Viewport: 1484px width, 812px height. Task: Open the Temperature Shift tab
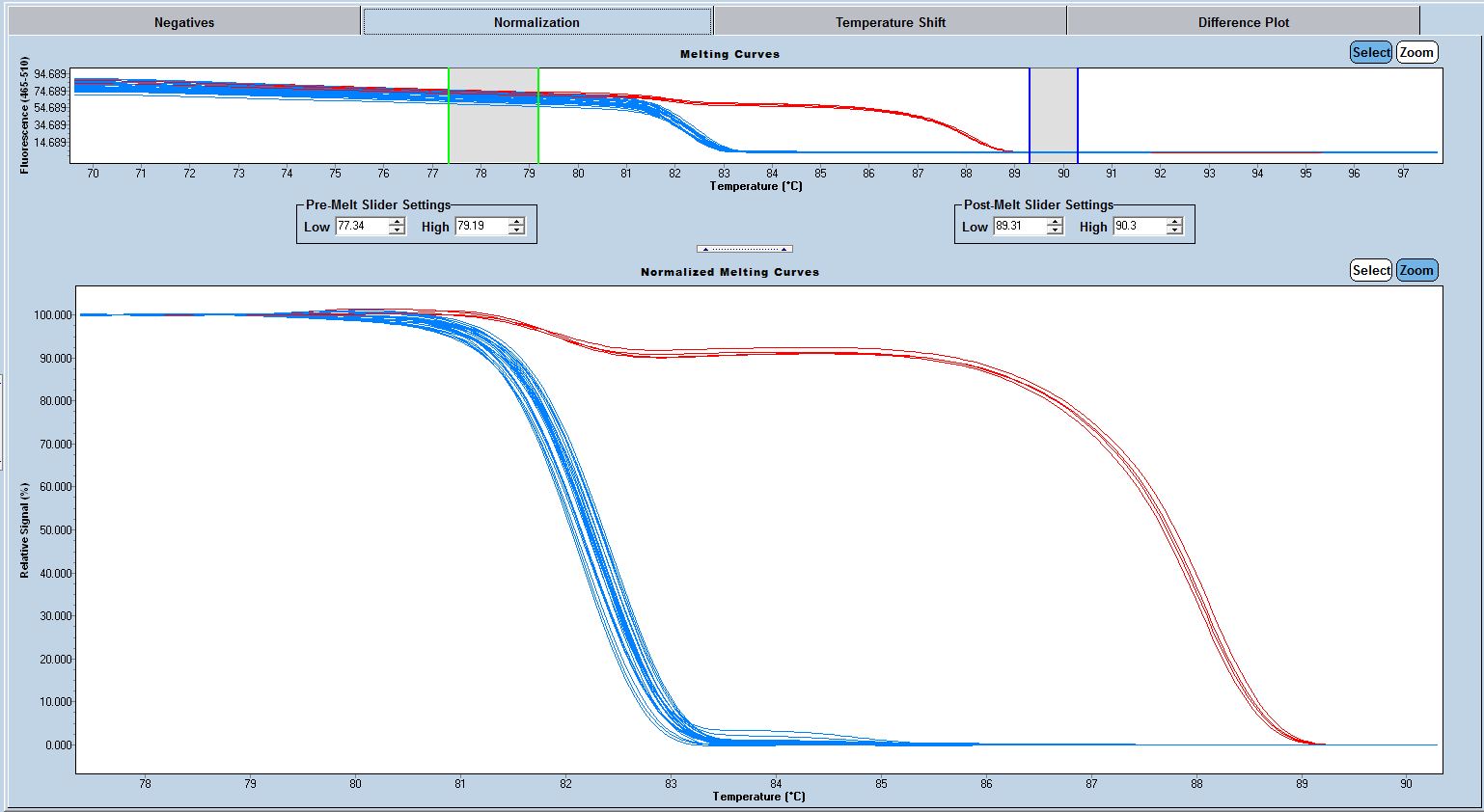click(x=890, y=21)
